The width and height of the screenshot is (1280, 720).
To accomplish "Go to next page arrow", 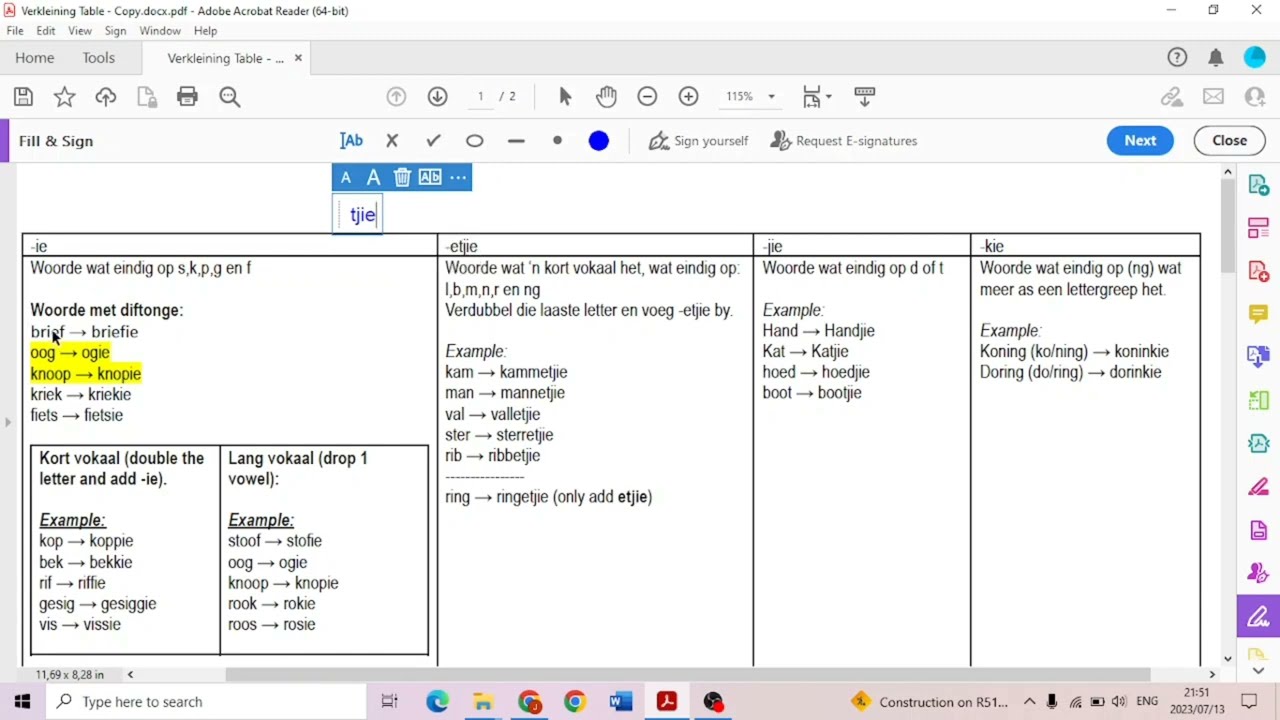I will (437, 97).
